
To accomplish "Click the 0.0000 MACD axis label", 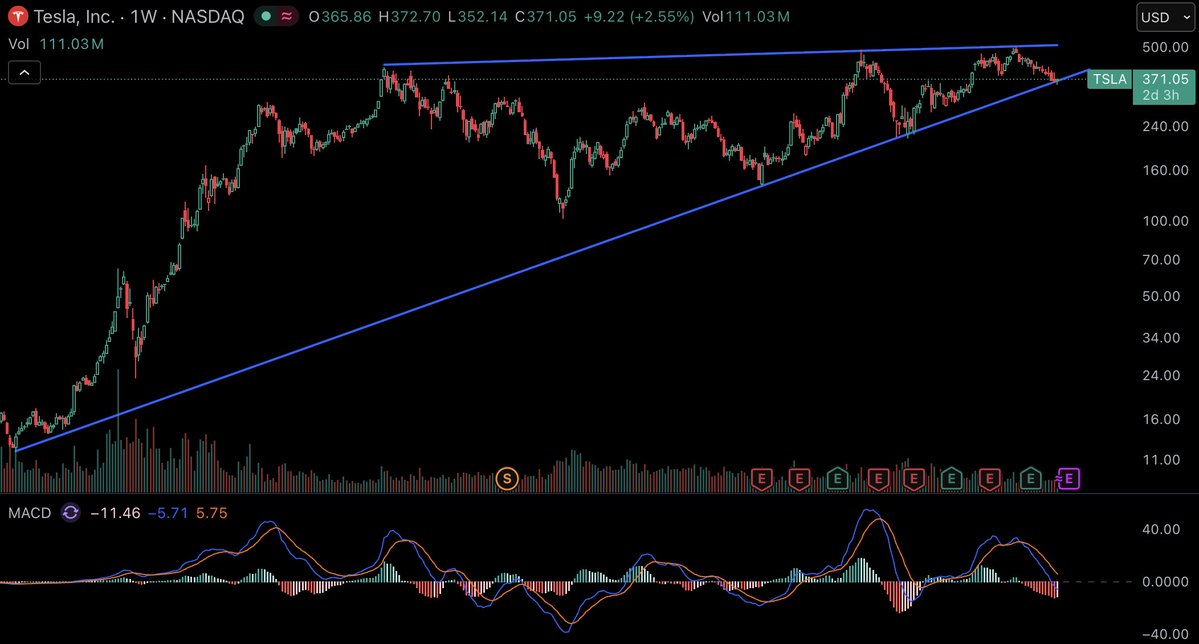I will tap(1165, 582).
